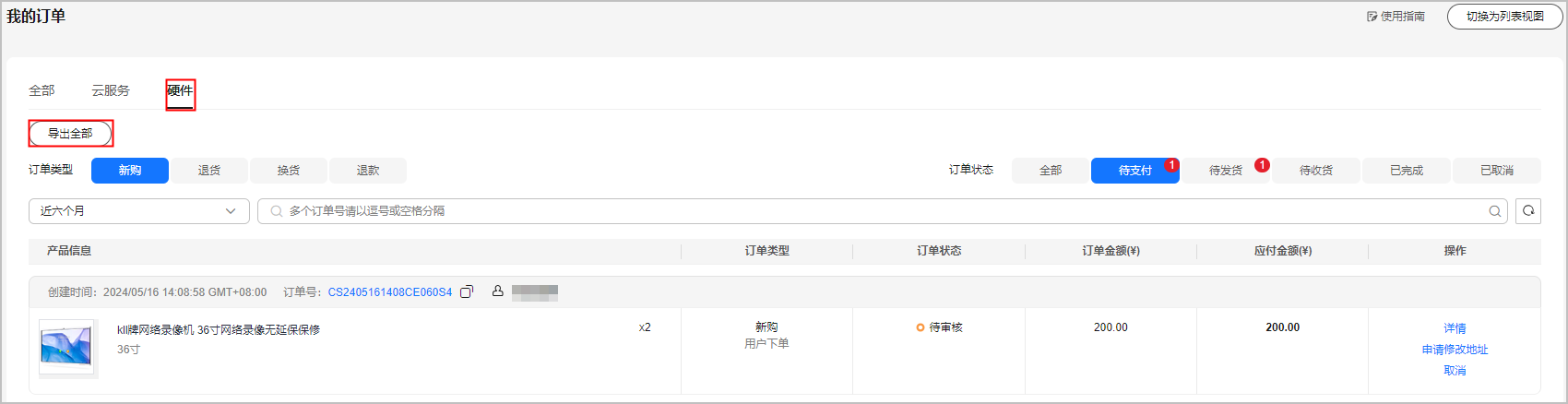Screen dimensions: 1568x404
Task: Click the copy order number icon
Action: (x=467, y=292)
